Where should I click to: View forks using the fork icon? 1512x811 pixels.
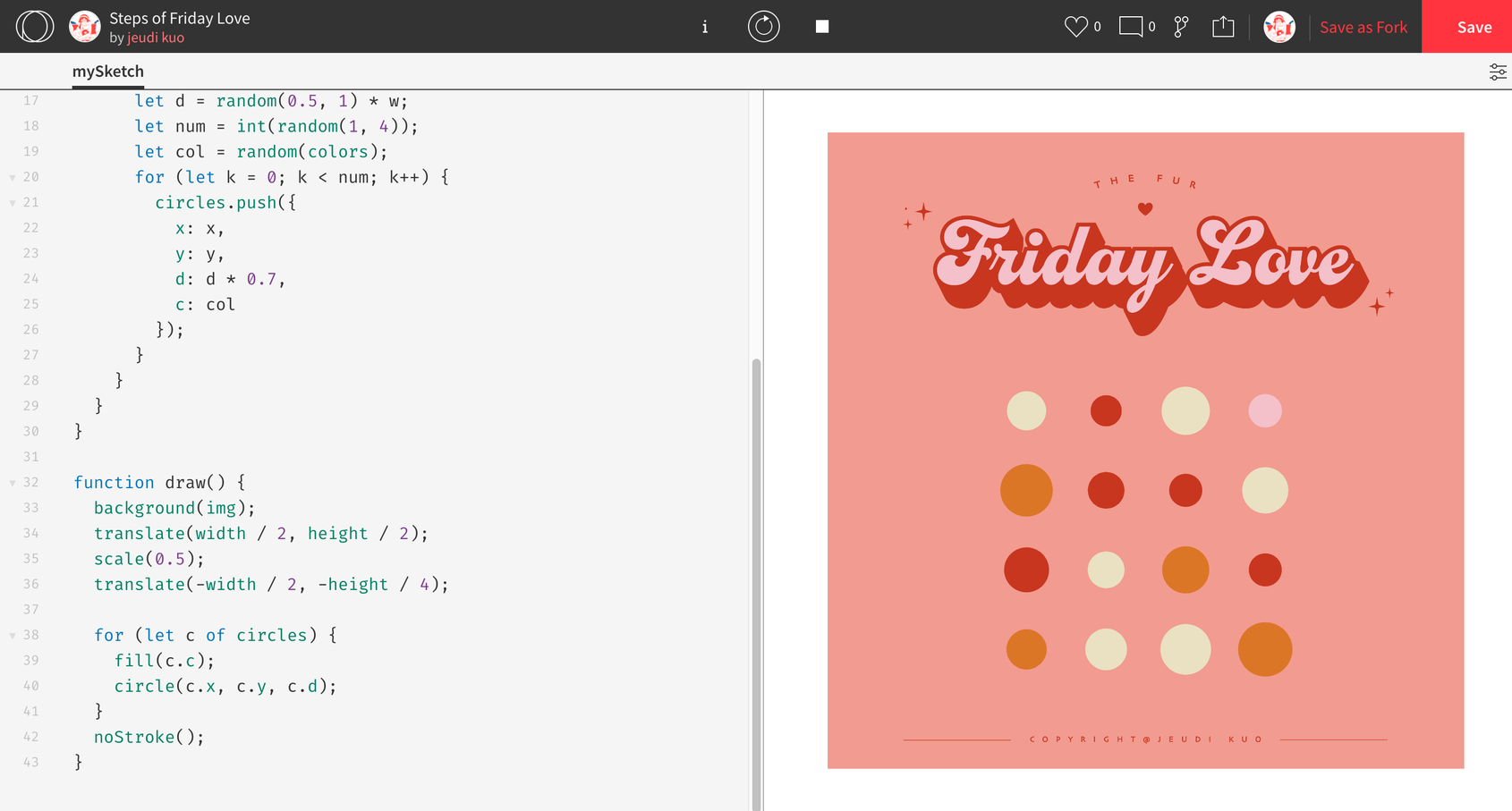click(1181, 27)
